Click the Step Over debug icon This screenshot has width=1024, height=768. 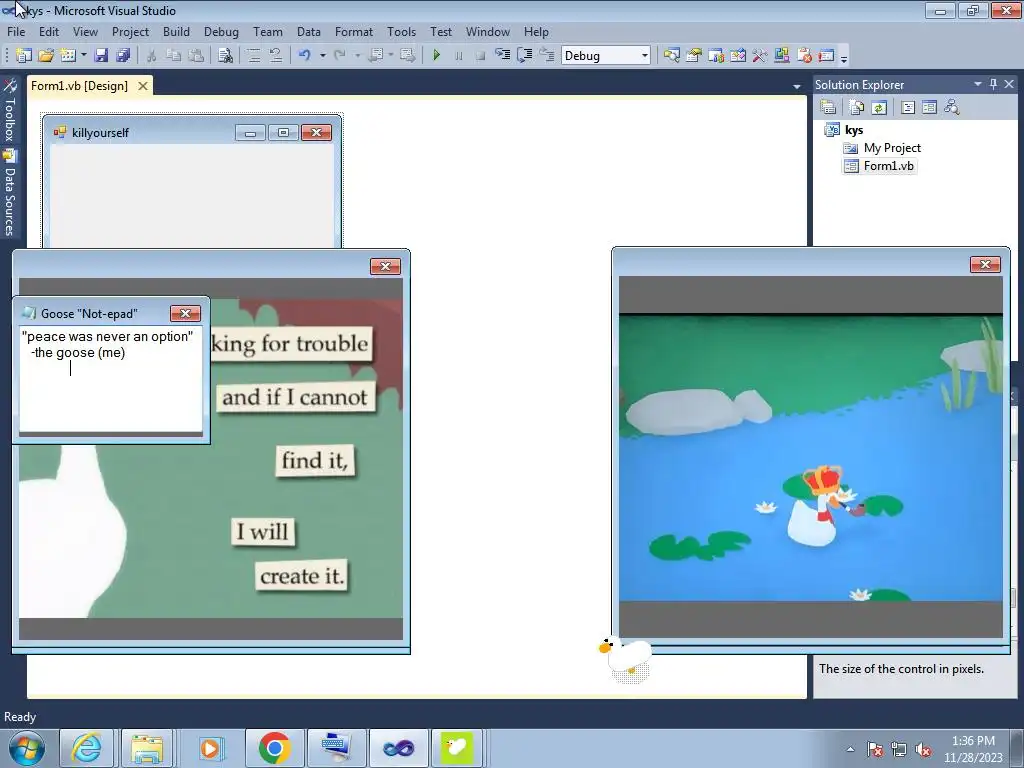[524, 56]
